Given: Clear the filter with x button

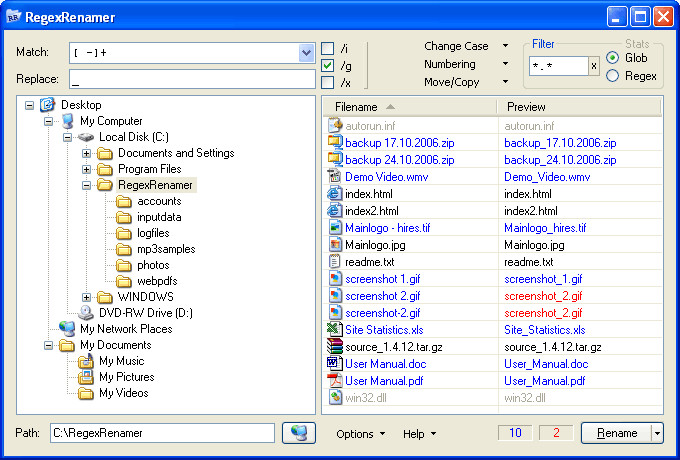Looking at the screenshot, I should point(594,66).
